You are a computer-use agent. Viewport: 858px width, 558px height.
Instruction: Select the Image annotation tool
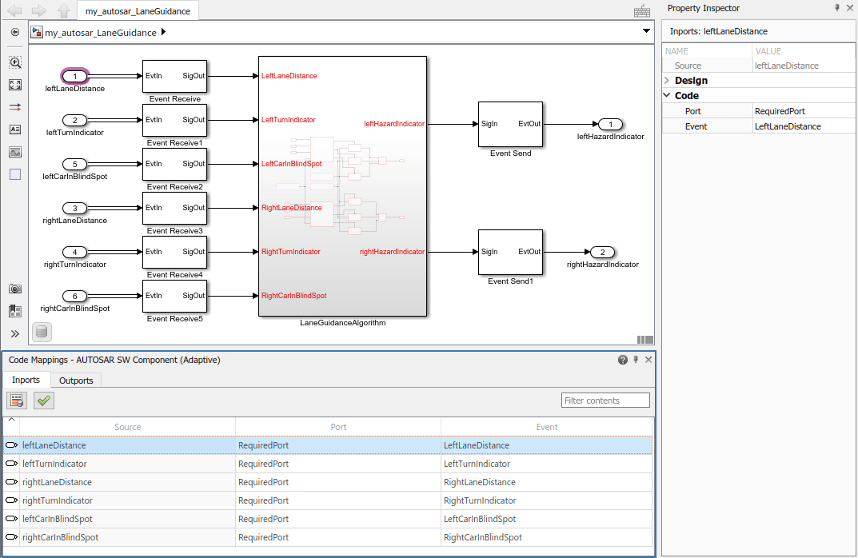pos(15,152)
